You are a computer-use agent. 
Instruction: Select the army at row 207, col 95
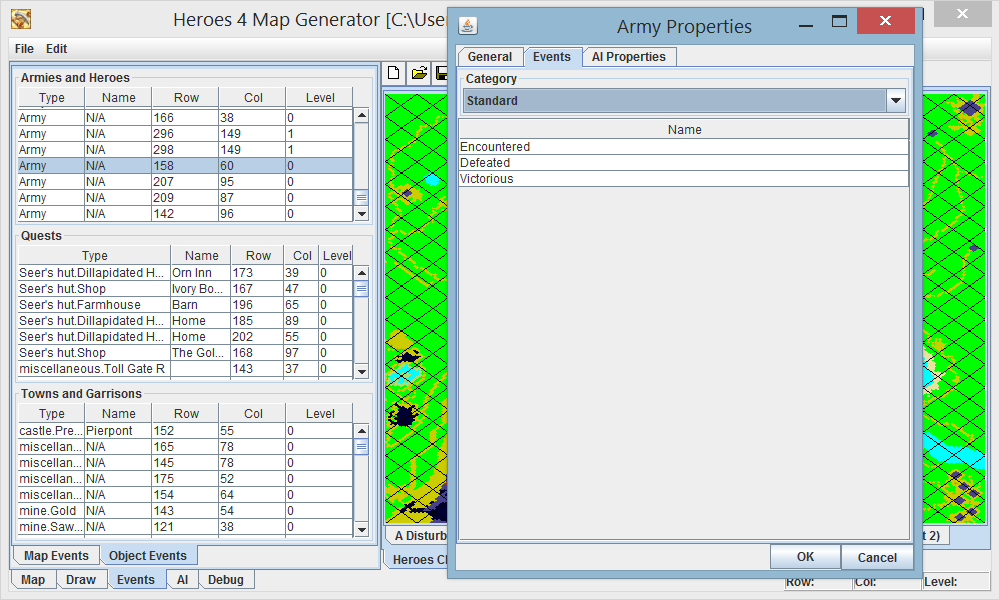coord(186,181)
